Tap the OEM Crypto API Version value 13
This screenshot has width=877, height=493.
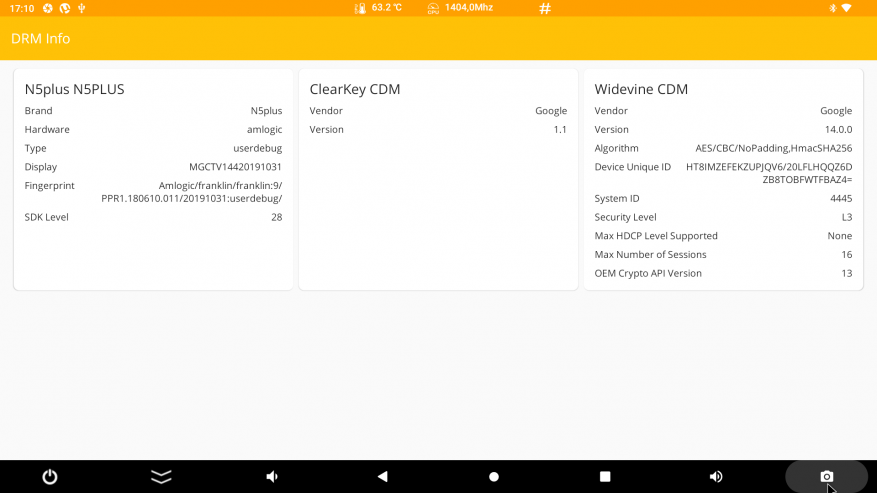[x=847, y=274]
